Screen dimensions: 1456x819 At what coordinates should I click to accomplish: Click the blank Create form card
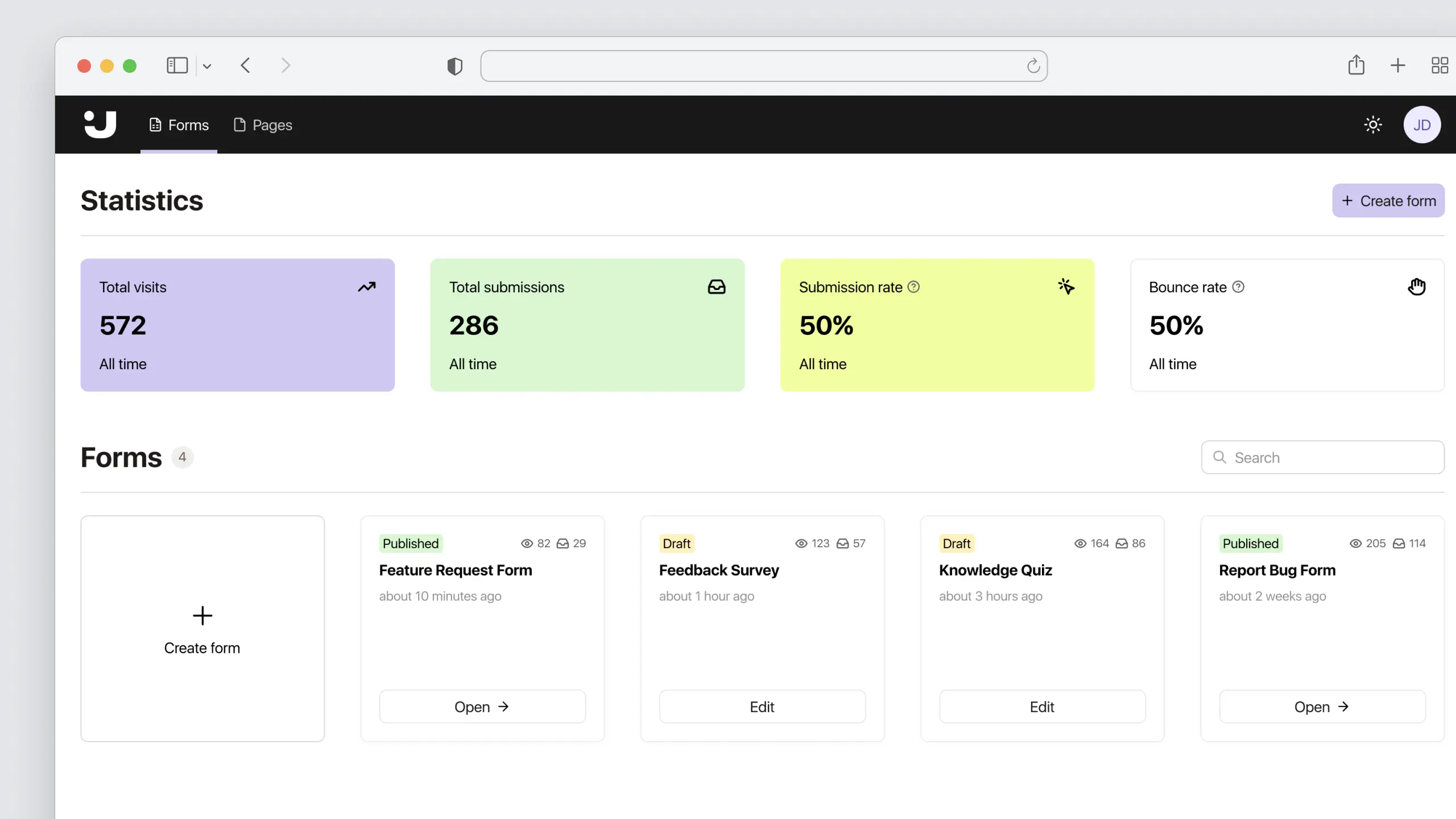[202, 628]
